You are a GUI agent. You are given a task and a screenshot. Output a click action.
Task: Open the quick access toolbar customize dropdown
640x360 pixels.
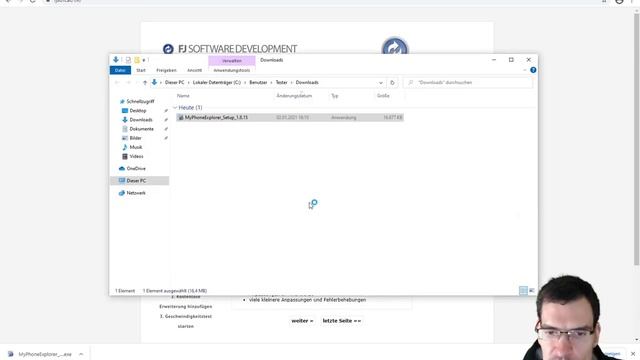click(144, 60)
